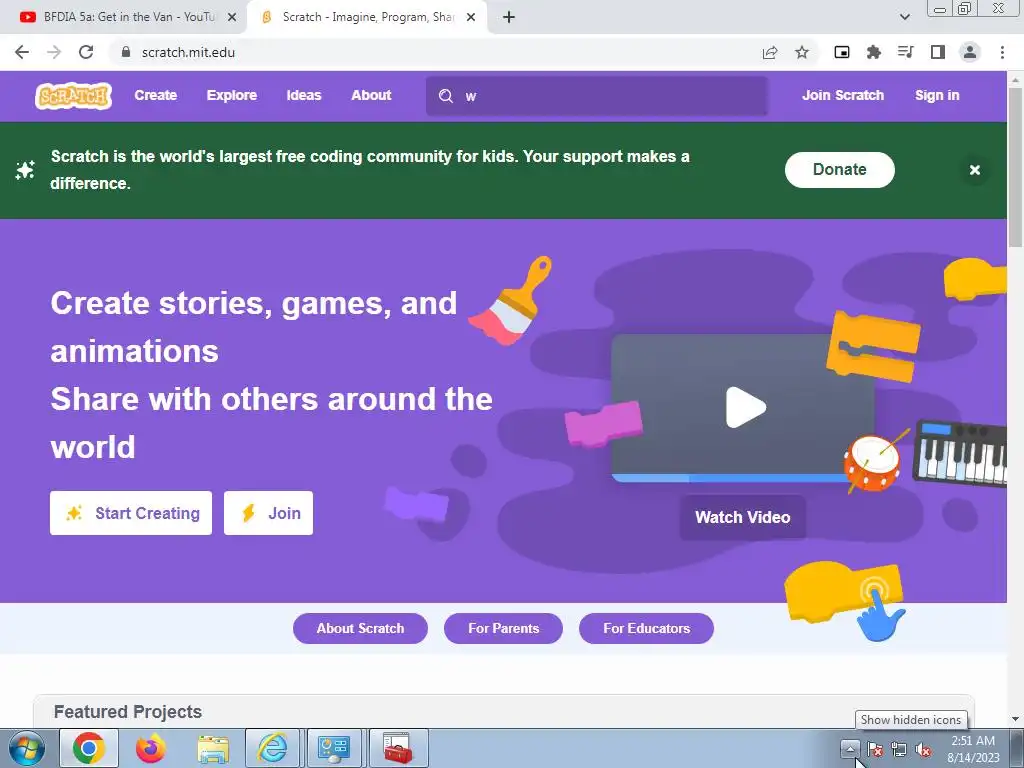The height and width of the screenshot is (768, 1024).
Task: Click the network tray icon
Action: (899, 749)
